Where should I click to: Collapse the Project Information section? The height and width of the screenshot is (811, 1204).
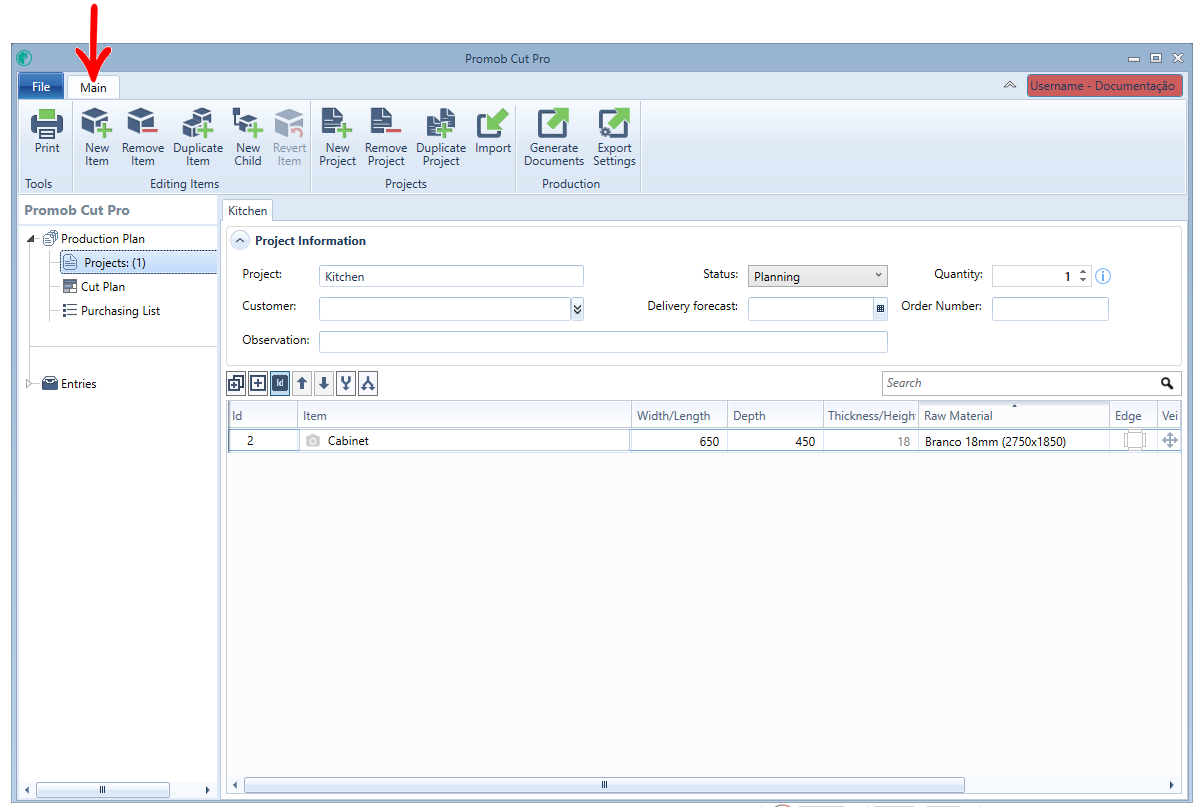240,241
